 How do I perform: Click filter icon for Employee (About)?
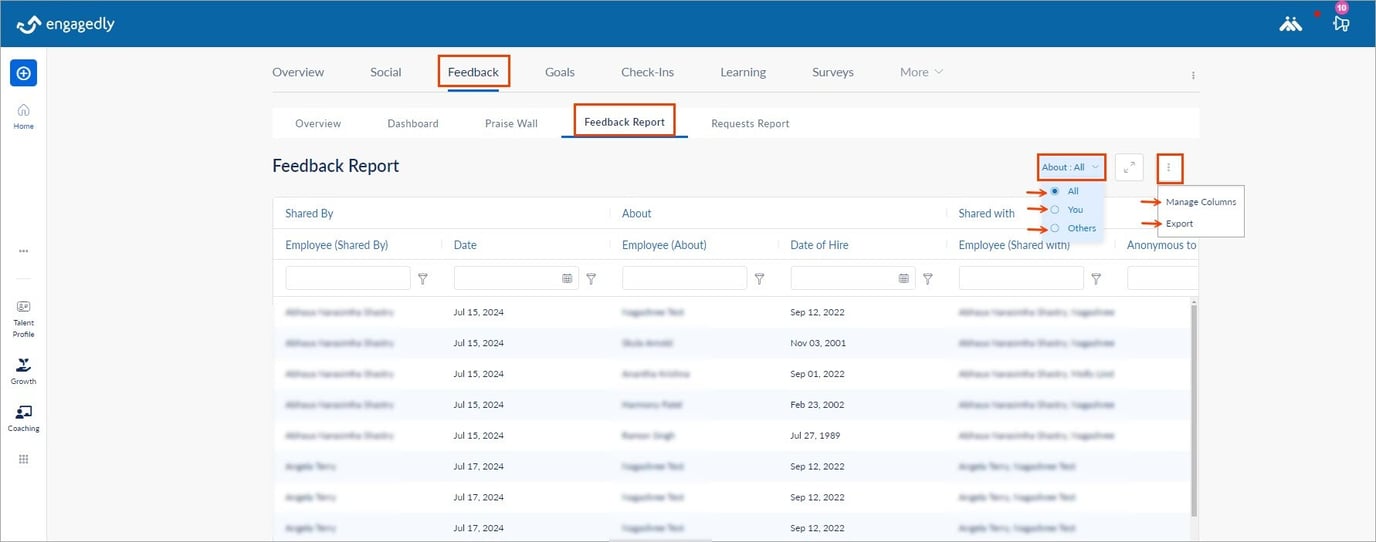pos(759,279)
